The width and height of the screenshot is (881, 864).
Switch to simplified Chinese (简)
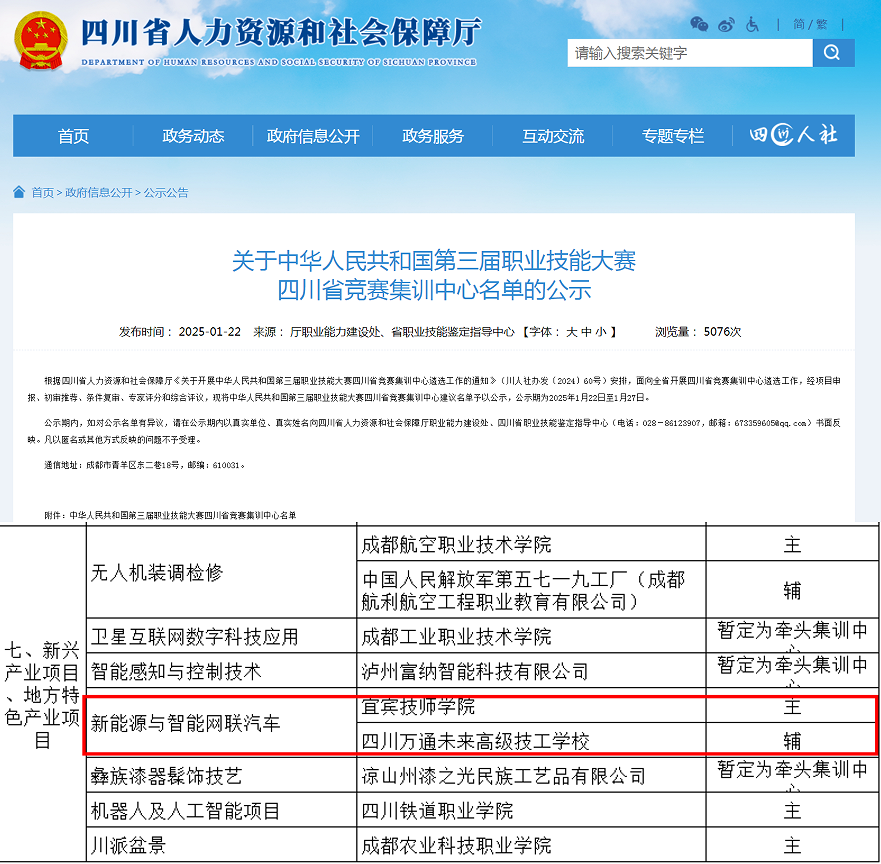800,24
